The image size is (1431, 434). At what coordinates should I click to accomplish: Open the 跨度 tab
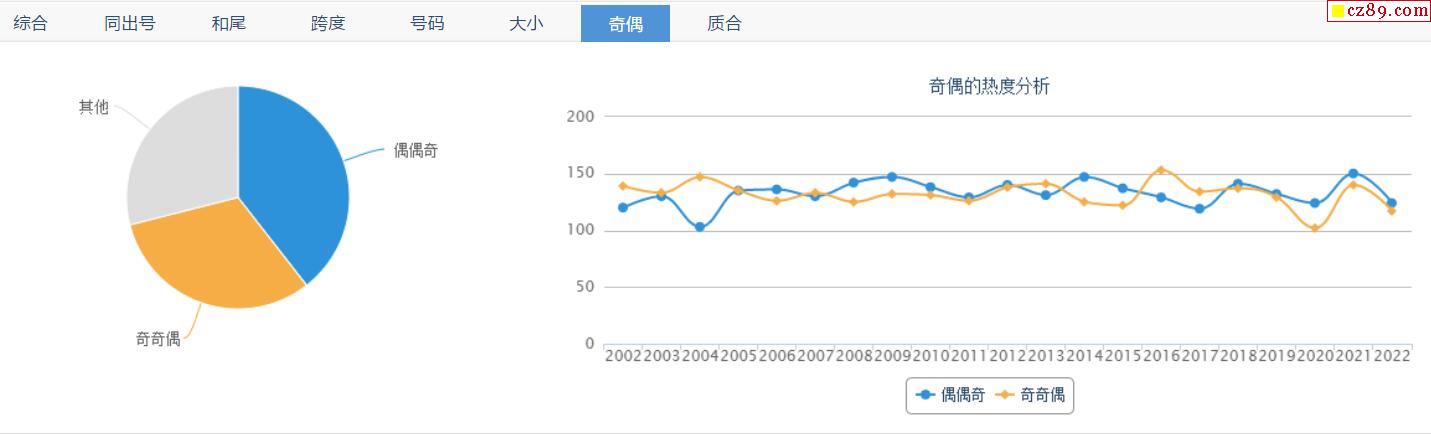point(328,23)
